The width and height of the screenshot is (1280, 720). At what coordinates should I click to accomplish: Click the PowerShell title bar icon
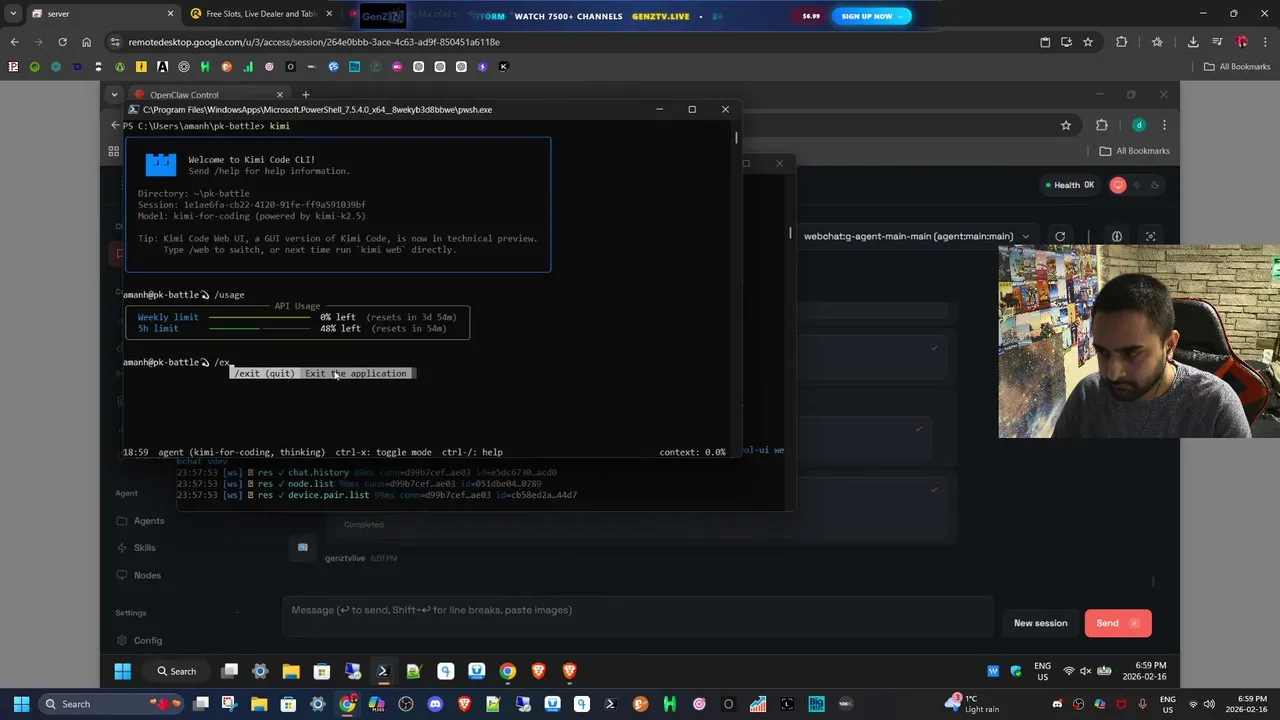[x=134, y=109]
